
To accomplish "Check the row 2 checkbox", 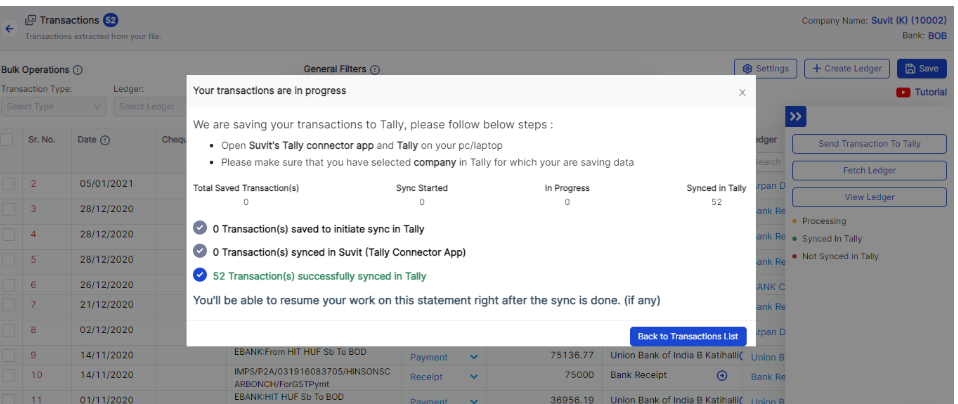I will pyautogui.click(x=8, y=183).
